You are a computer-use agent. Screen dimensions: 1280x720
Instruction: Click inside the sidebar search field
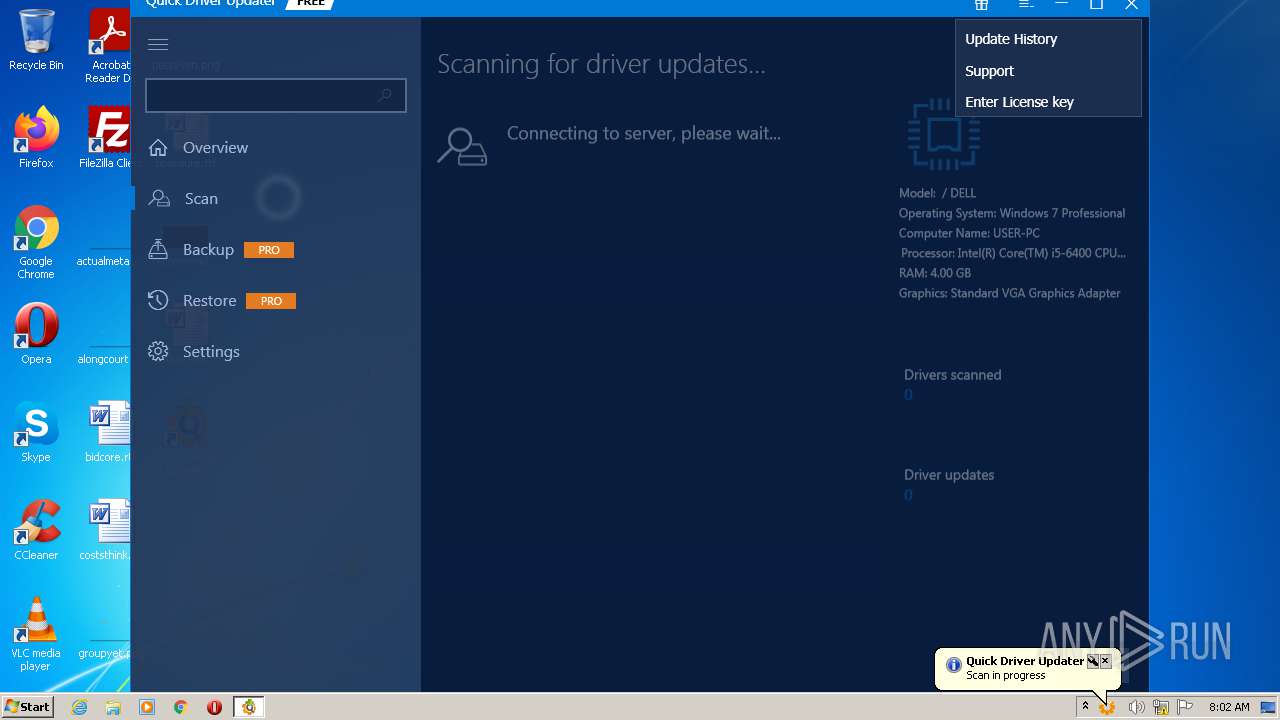tap(276, 95)
